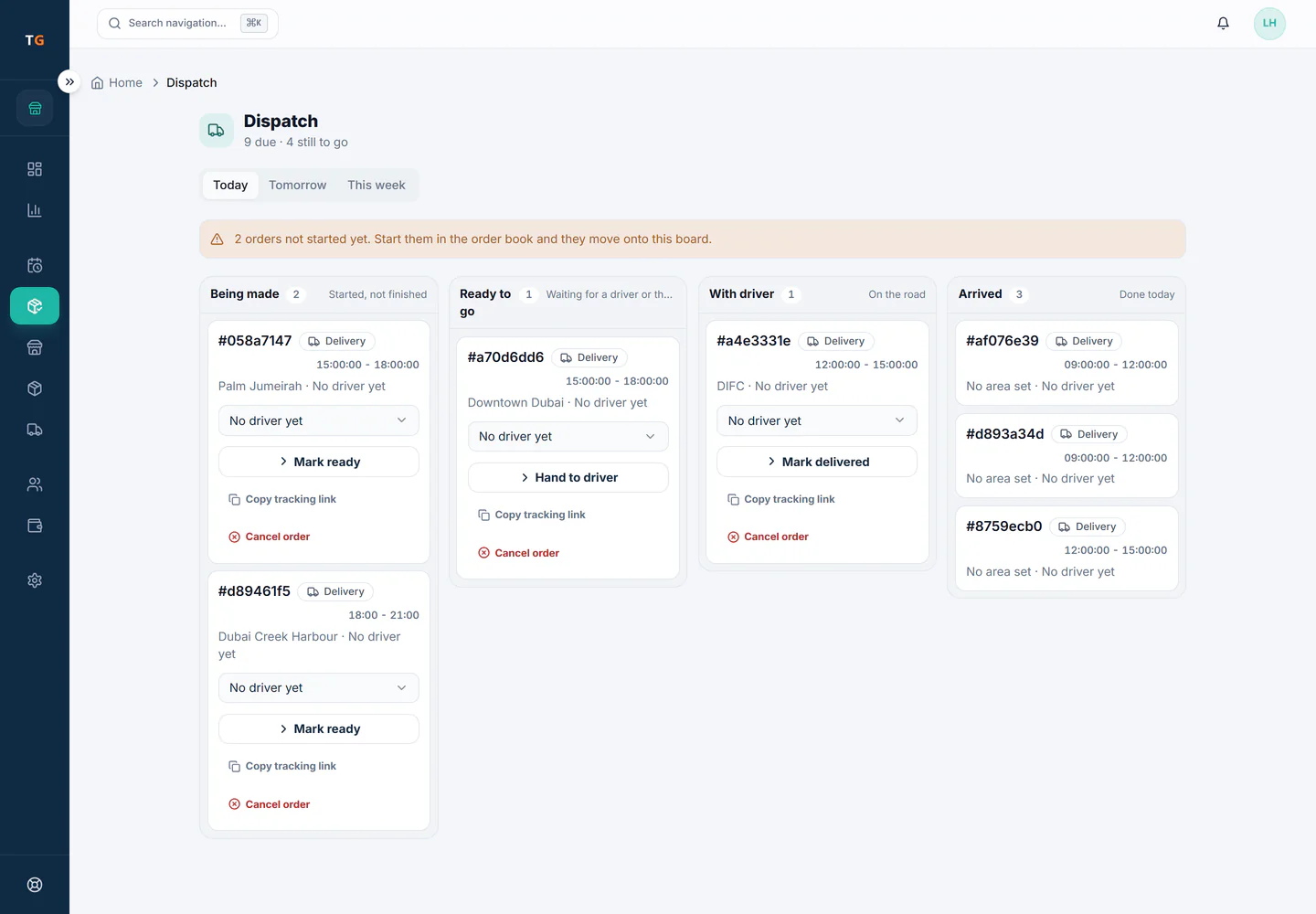The image size is (1316, 914).
Task: Cancel order #a4e3331e
Action: (x=769, y=537)
